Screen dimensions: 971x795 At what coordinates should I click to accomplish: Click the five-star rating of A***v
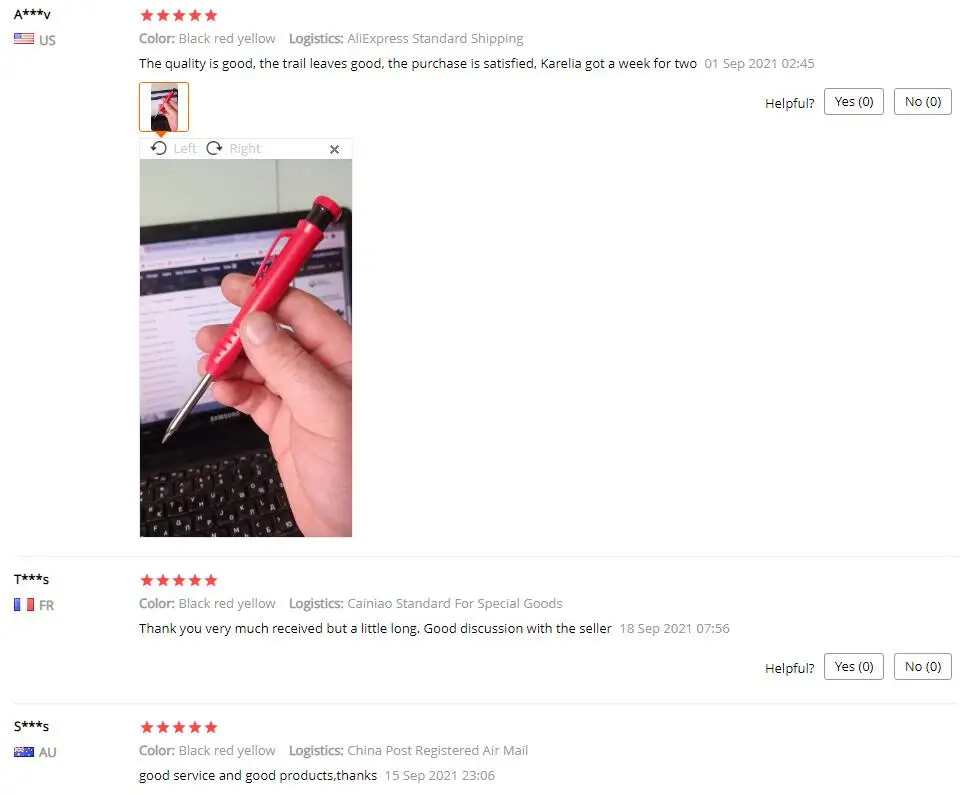(179, 15)
